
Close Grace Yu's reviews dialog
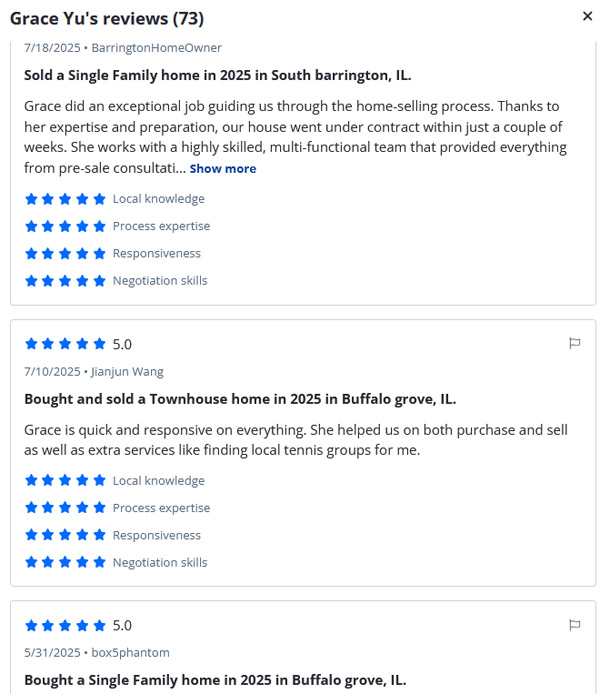pos(587,16)
